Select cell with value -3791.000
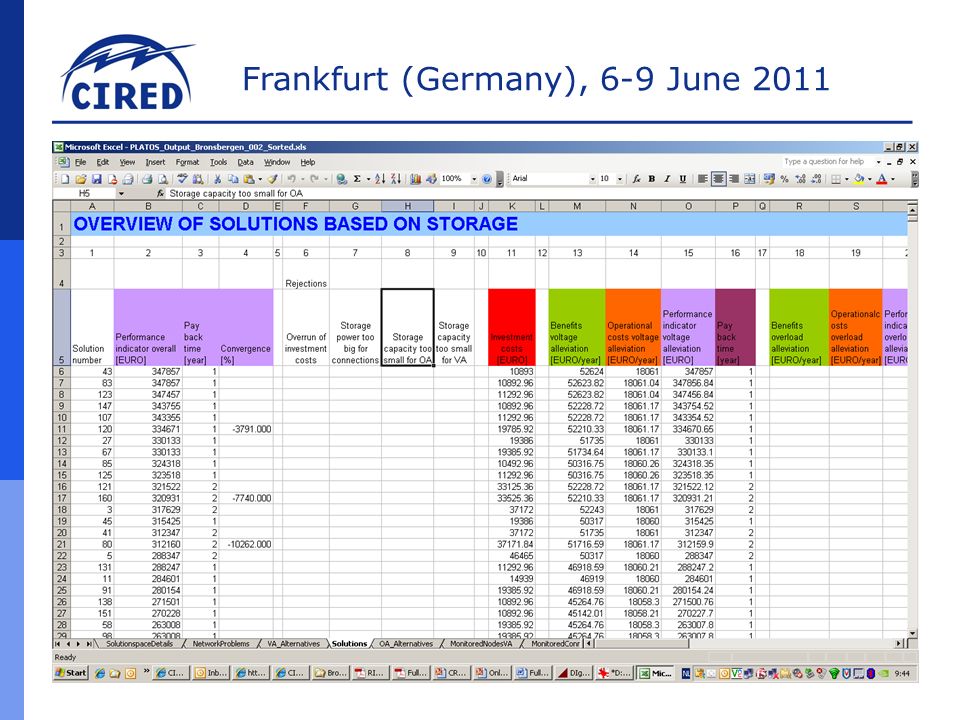 pyautogui.click(x=246, y=429)
